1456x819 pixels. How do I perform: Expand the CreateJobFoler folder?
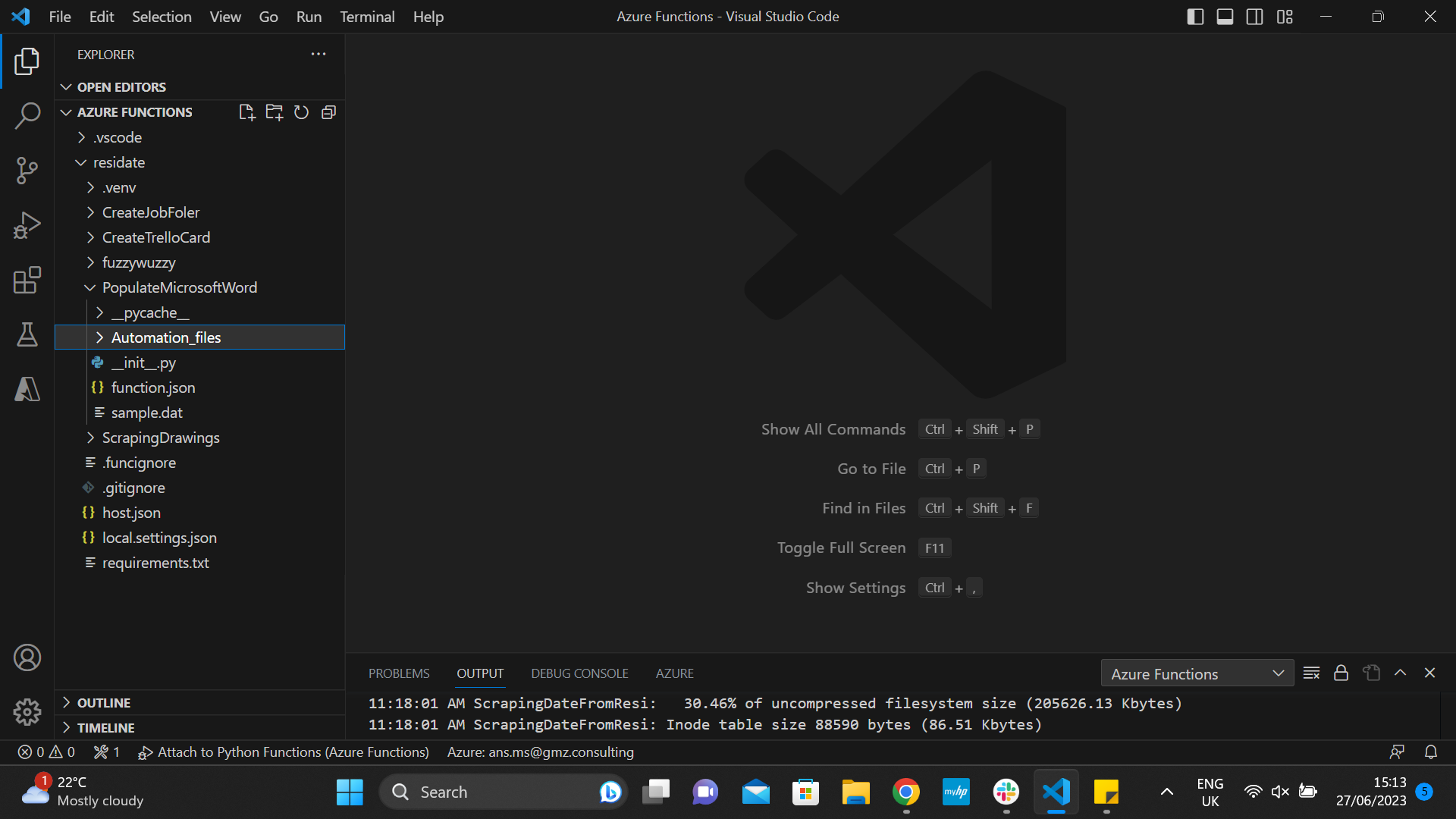tap(200, 212)
